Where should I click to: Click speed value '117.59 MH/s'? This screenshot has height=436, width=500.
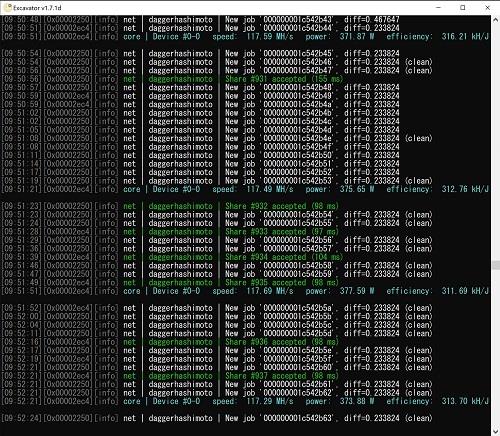pyautogui.click(x=270, y=36)
